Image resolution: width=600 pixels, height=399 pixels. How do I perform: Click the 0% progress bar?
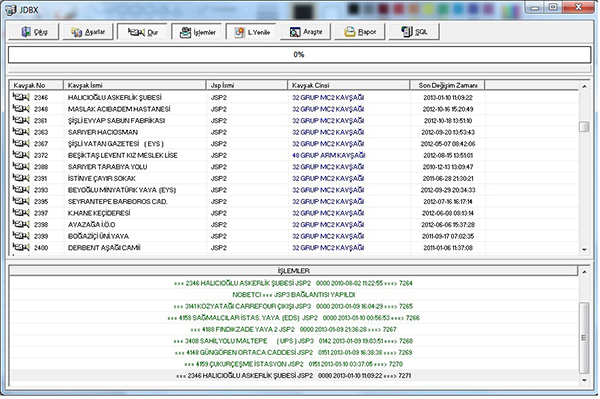(299, 55)
